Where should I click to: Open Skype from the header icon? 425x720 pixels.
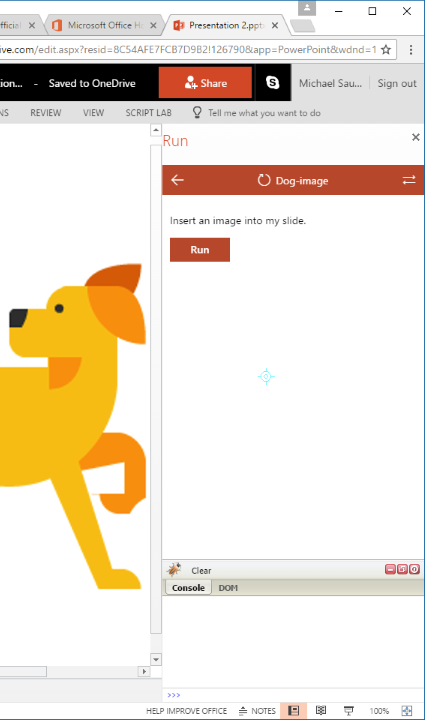point(273,83)
